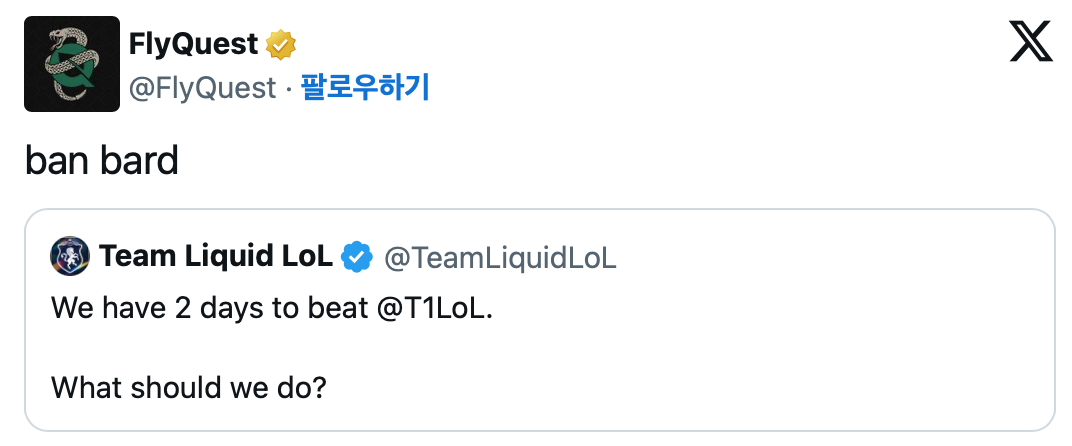The height and width of the screenshot is (446, 1072).
Task: Click the word "bard" in the tweet
Action: click(139, 160)
